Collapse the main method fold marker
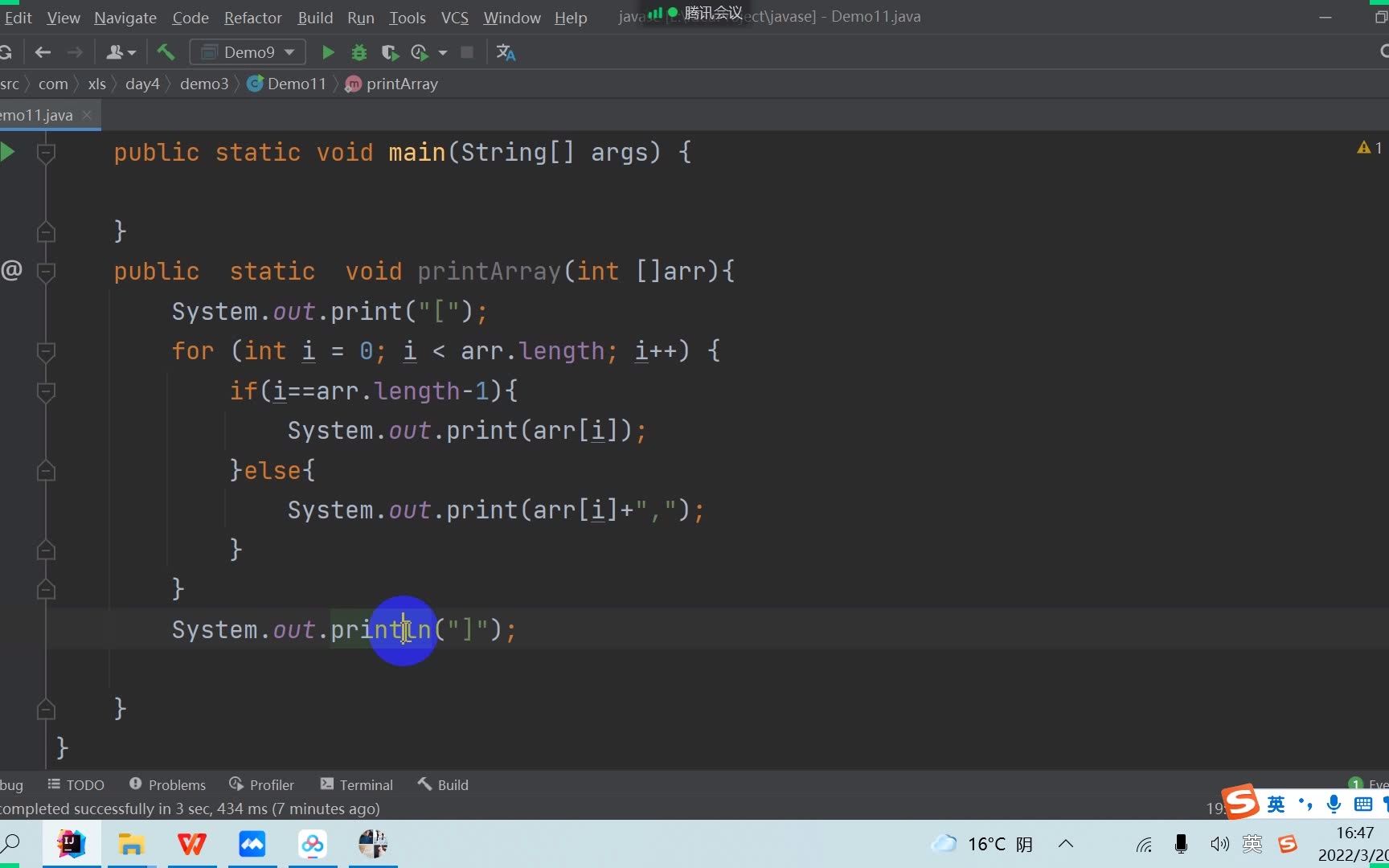 46,152
